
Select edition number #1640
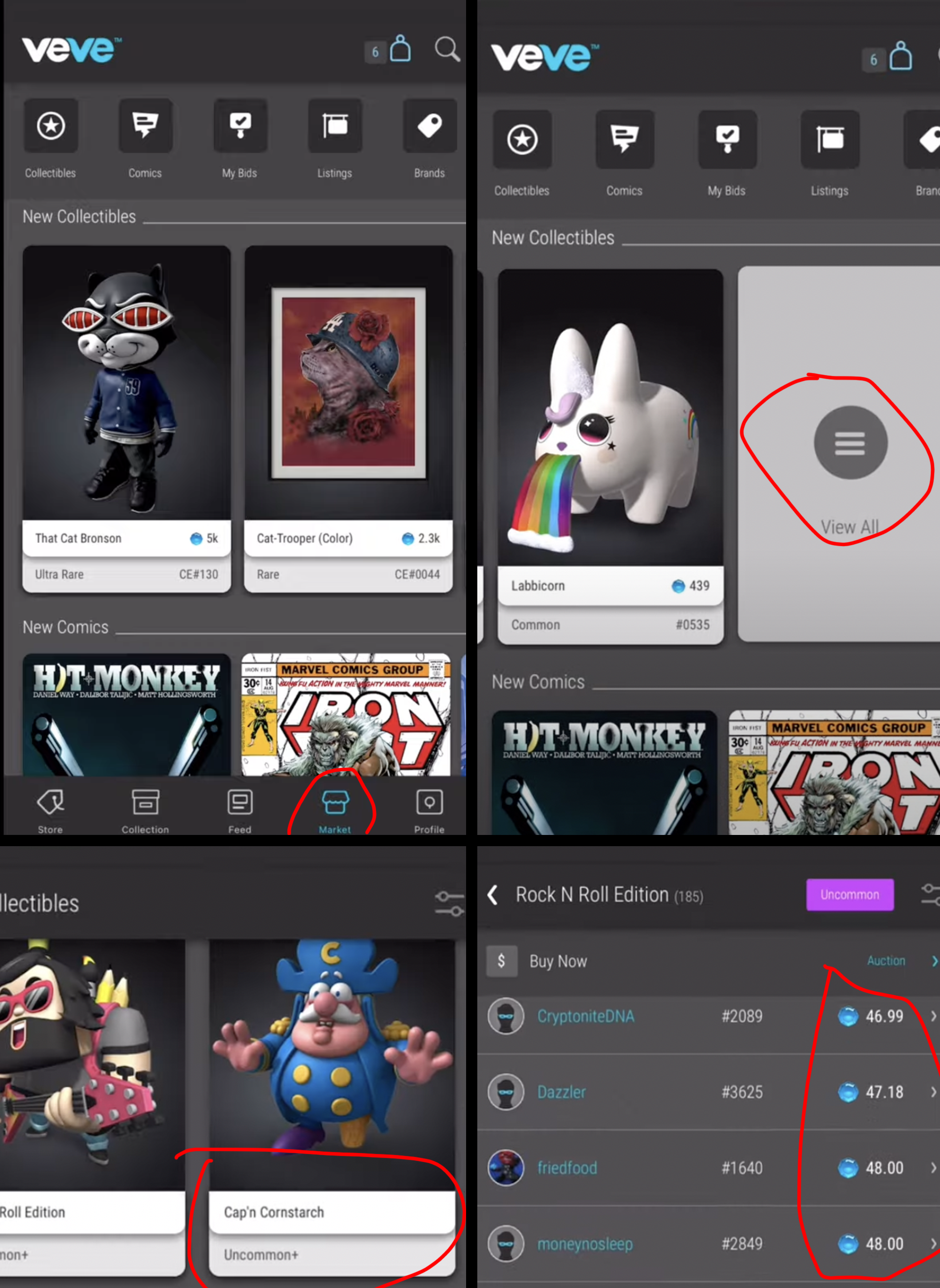point(742,1167)
